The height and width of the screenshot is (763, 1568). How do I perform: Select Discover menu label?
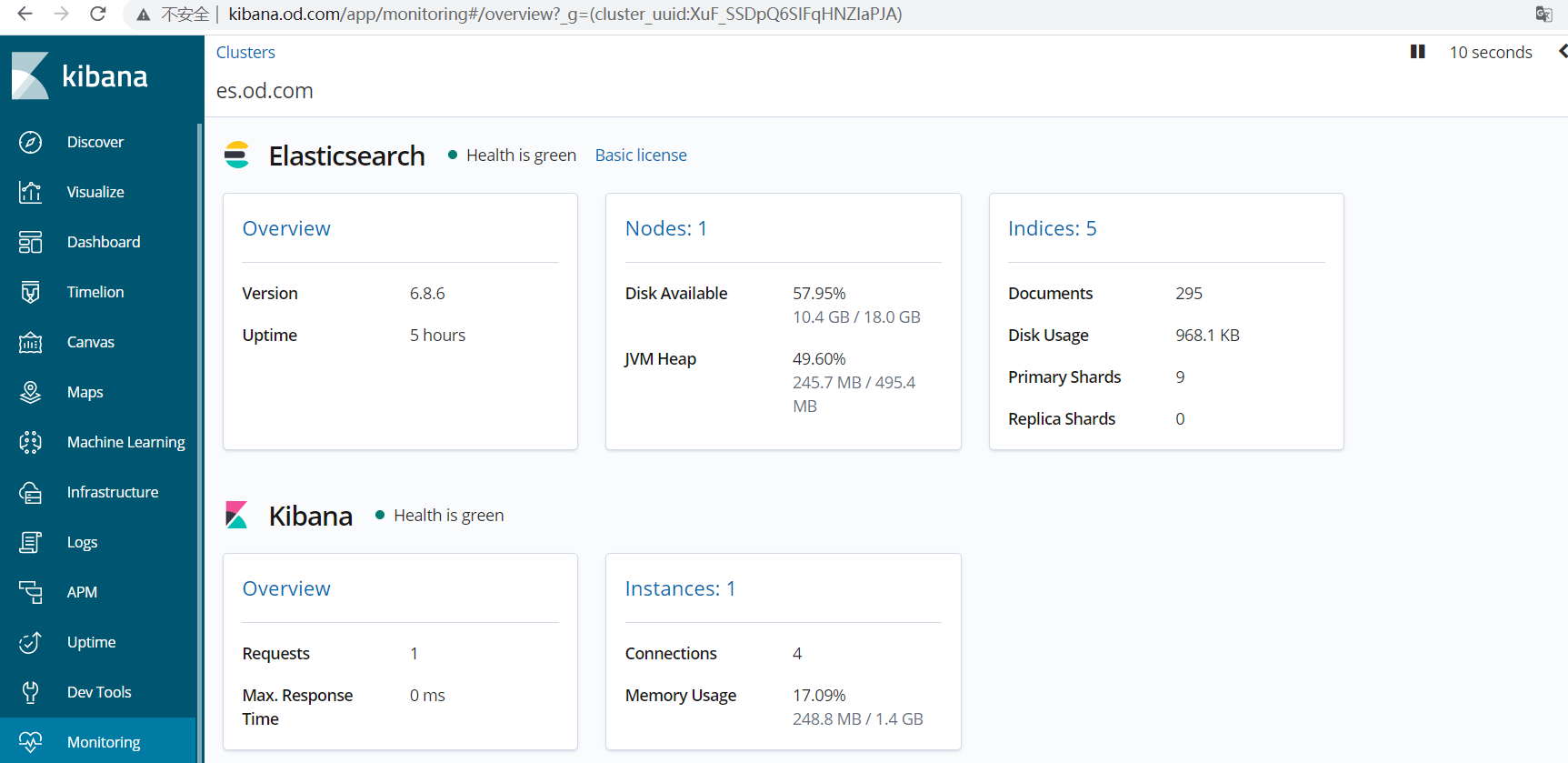coord(95,142)
